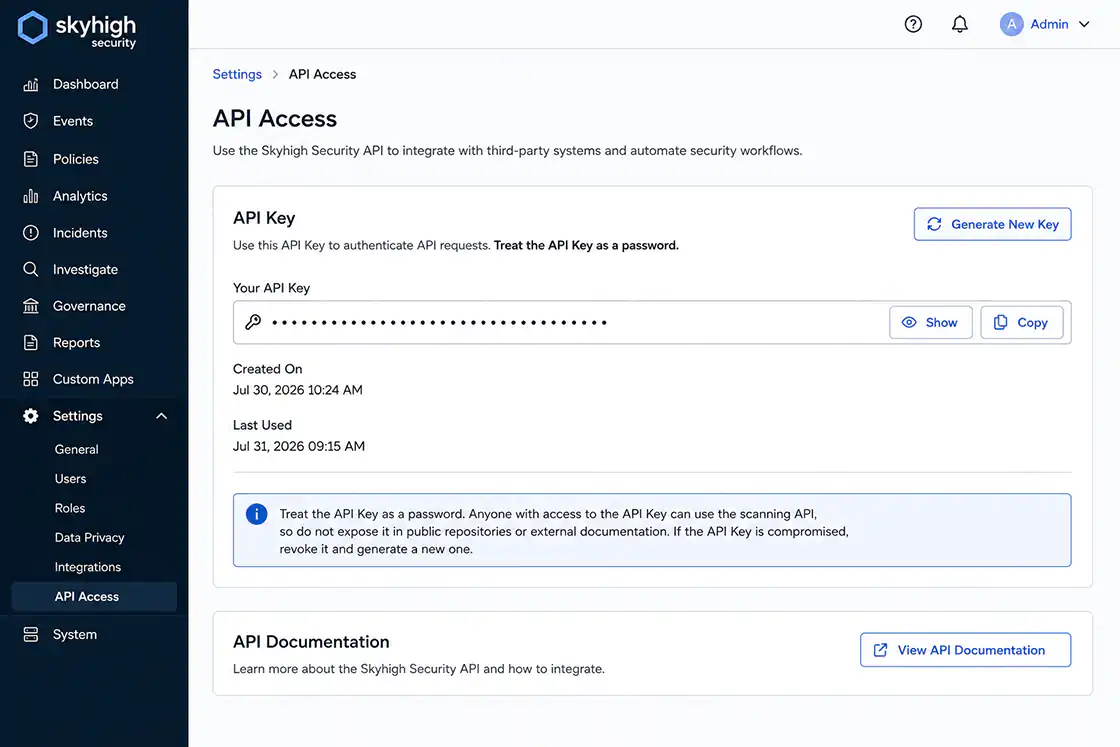Open Integrations settings
The image size is (1120, 747).
pos(87,567)
